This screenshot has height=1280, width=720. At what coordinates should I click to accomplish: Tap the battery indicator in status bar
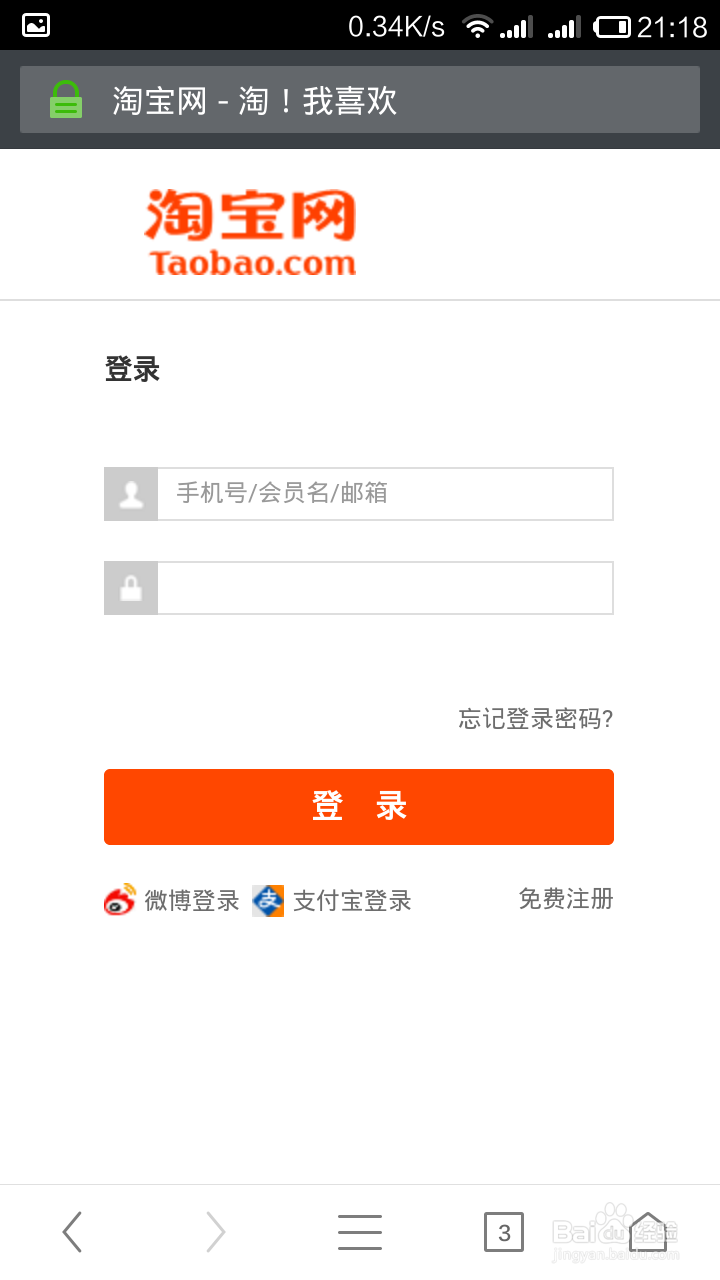point(612,25)
